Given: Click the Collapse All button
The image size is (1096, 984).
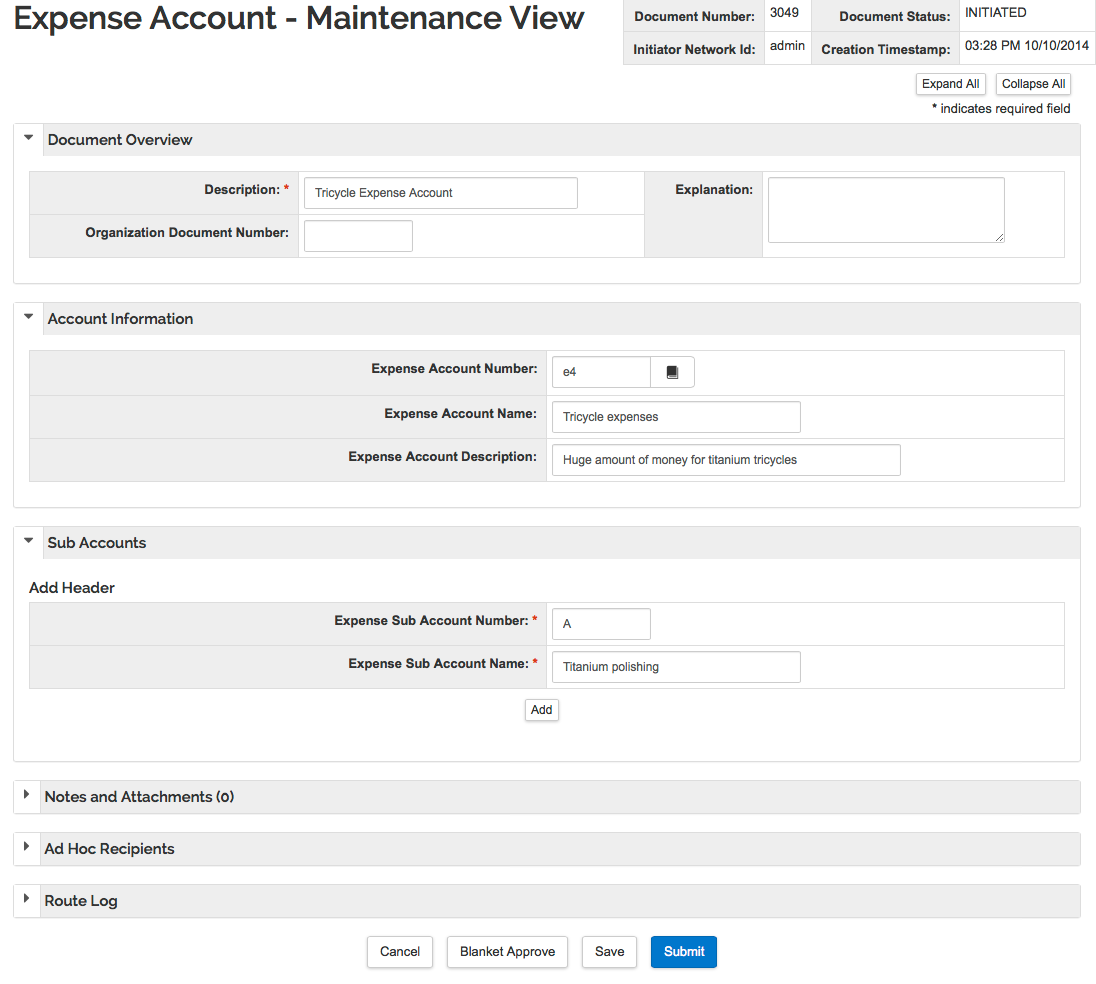Looking at the screenshot, I should [1033, 84].
